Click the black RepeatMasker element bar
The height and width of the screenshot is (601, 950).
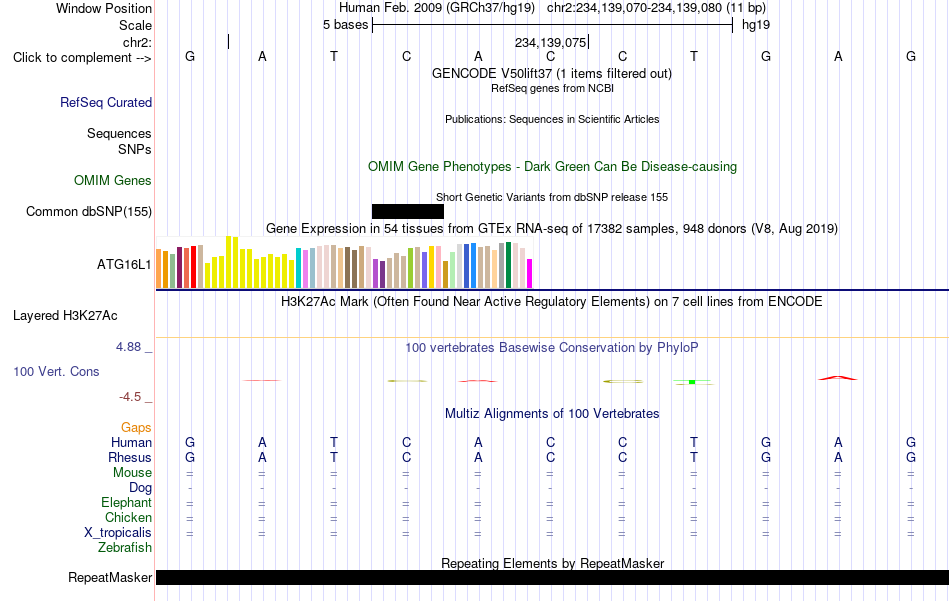(x=552, y=577)
